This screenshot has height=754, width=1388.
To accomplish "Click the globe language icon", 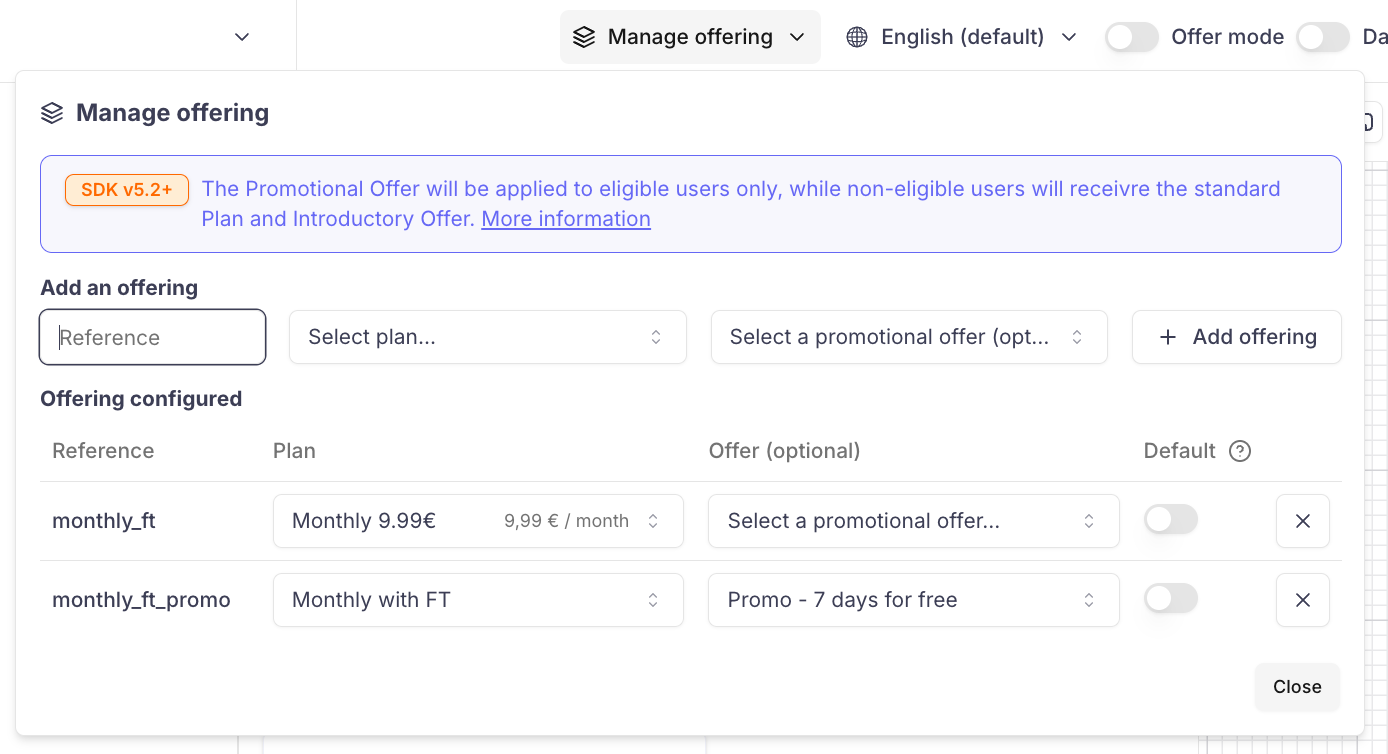I will click(857, 37).
